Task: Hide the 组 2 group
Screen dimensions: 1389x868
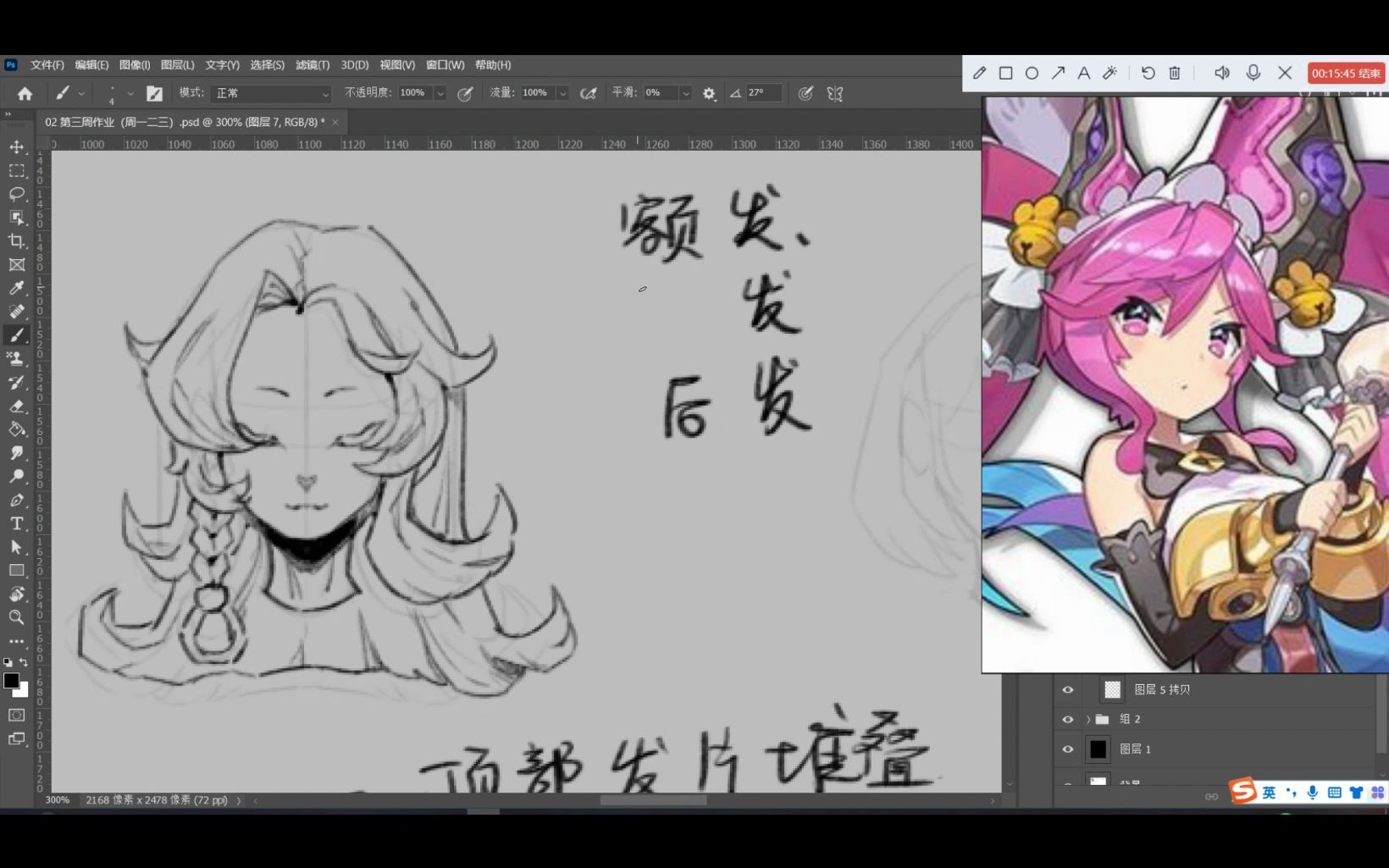Action: point(1067,719)
